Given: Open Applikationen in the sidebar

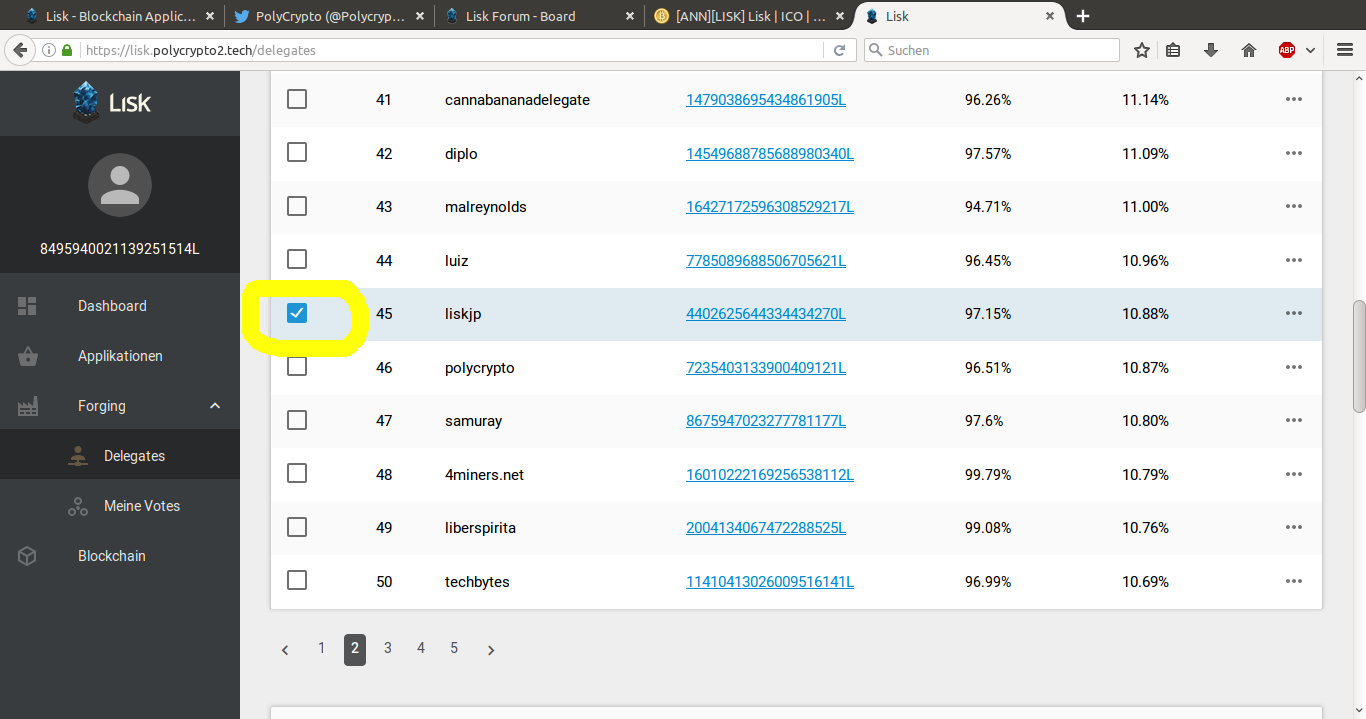Looking at the screenshot, I should (x=120, y=356).
